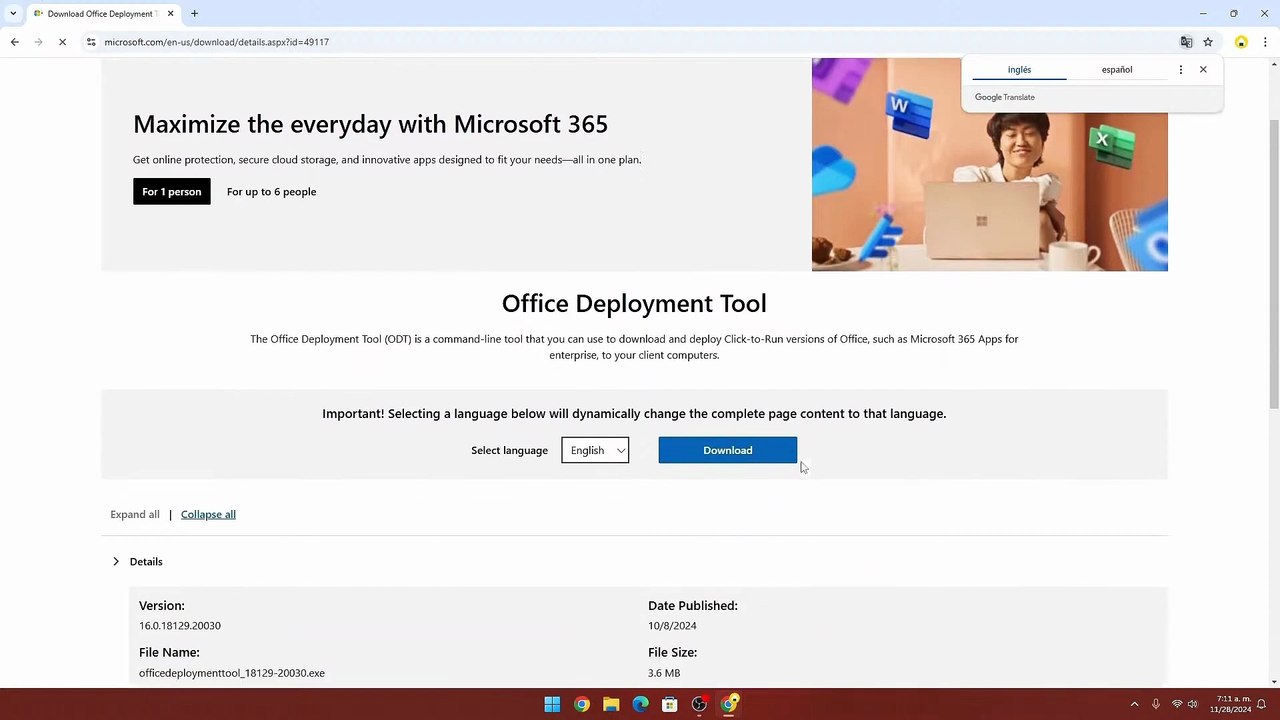Open the tab search dropdown arrow
1280x720 pixels.
point(12,14)
